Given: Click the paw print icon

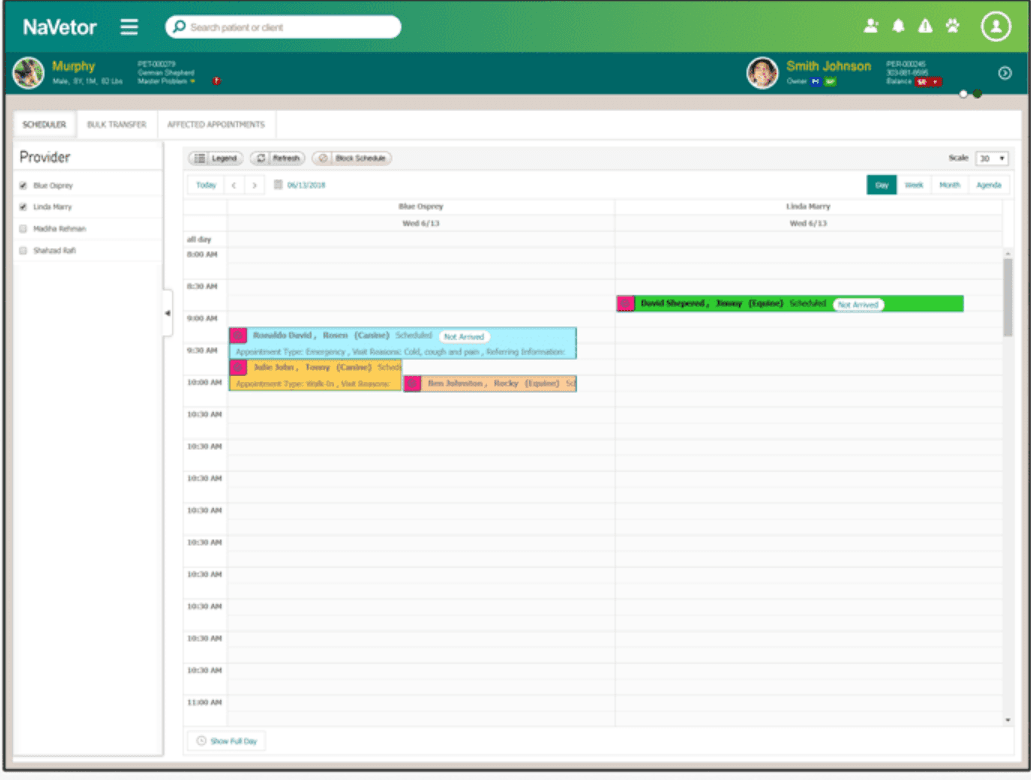Looking at the screenshot, I should click(x=952, y=27).
